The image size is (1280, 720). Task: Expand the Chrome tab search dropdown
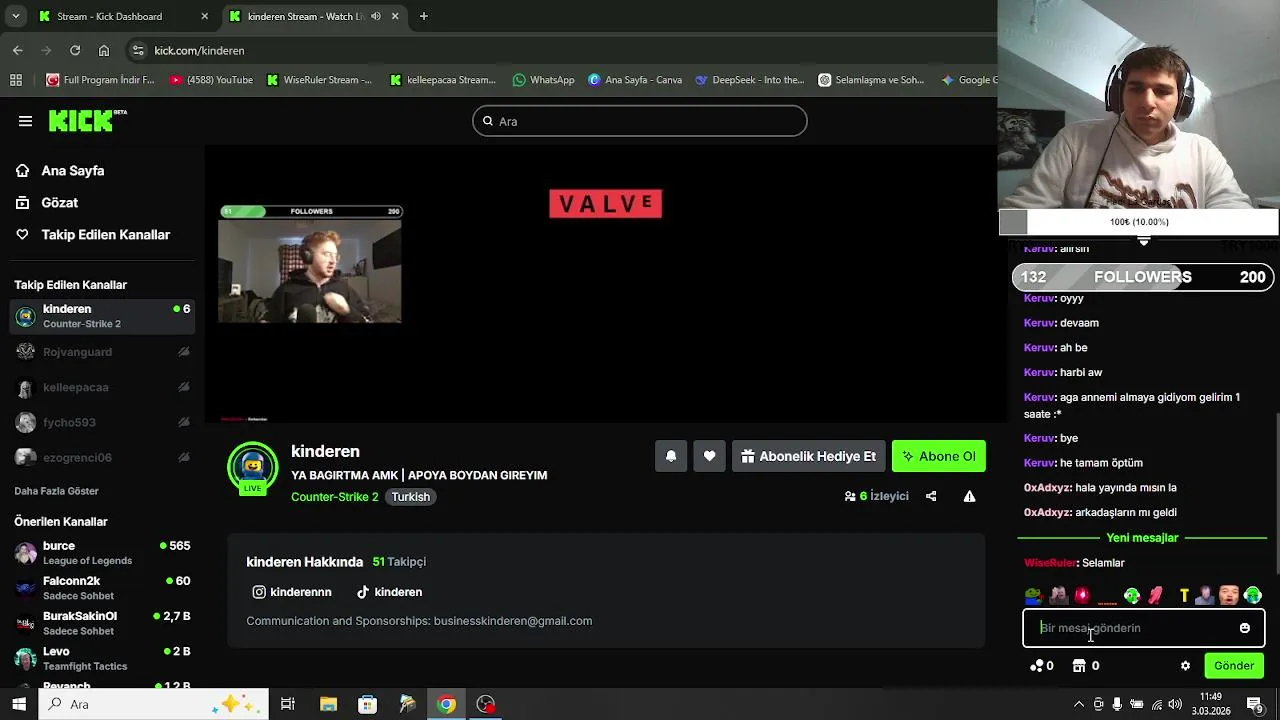coord(15,16)
